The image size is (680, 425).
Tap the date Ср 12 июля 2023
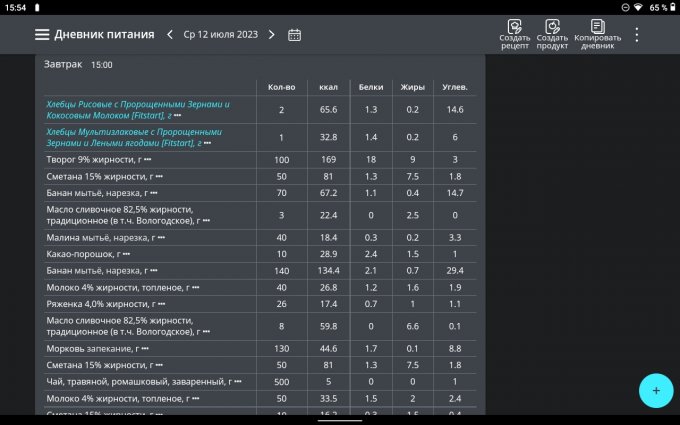pos(220,34)
